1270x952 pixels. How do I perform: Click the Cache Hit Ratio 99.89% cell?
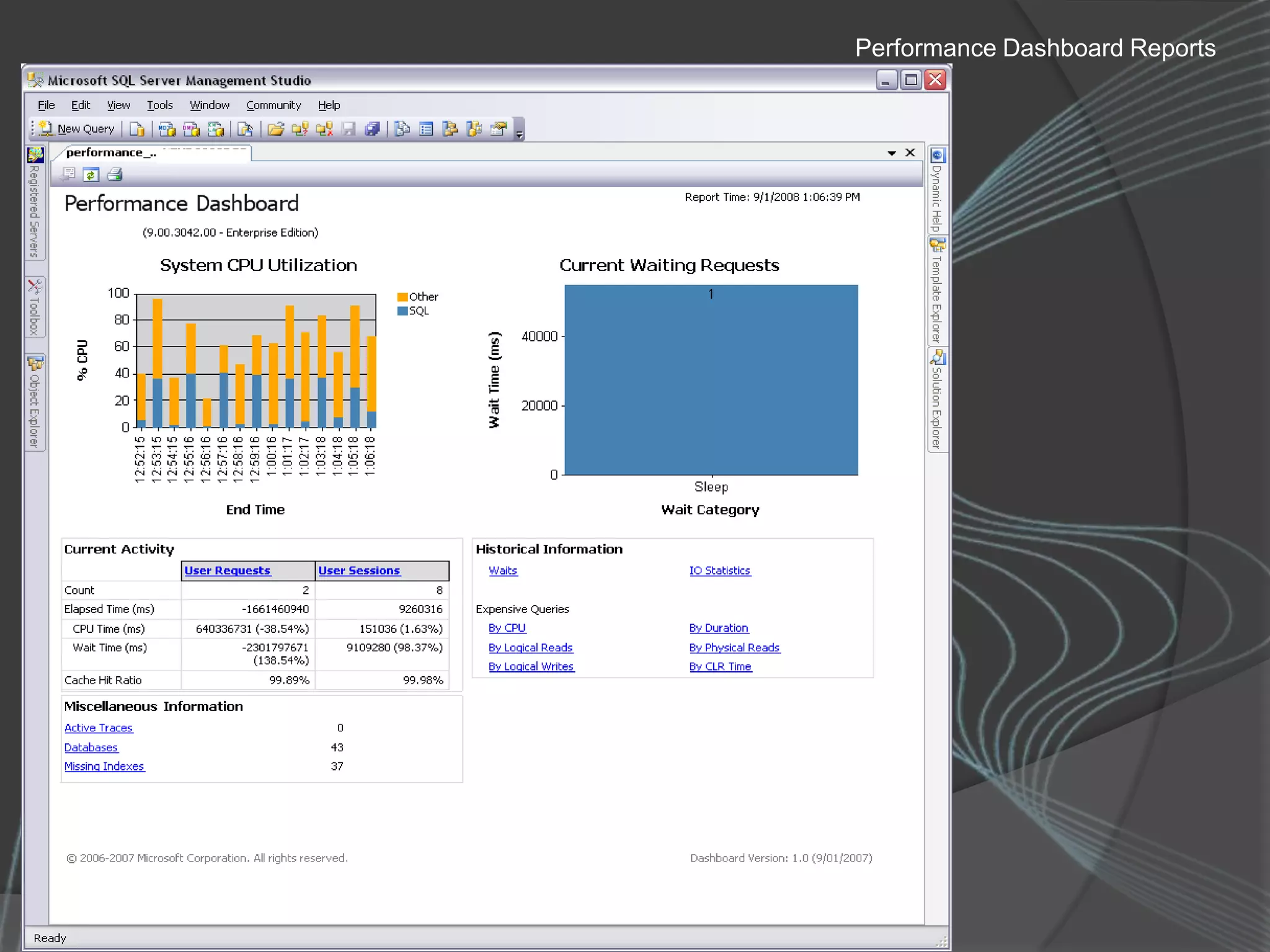pyautogui.click(x=248, y=681)
